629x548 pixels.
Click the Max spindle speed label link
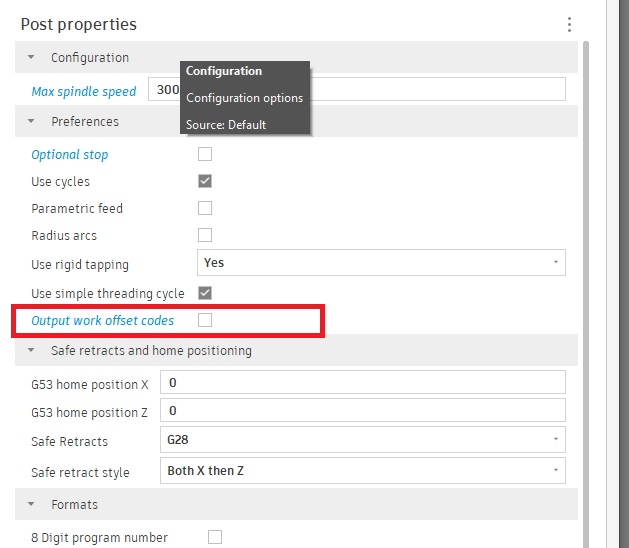click(x=84, y=92)
